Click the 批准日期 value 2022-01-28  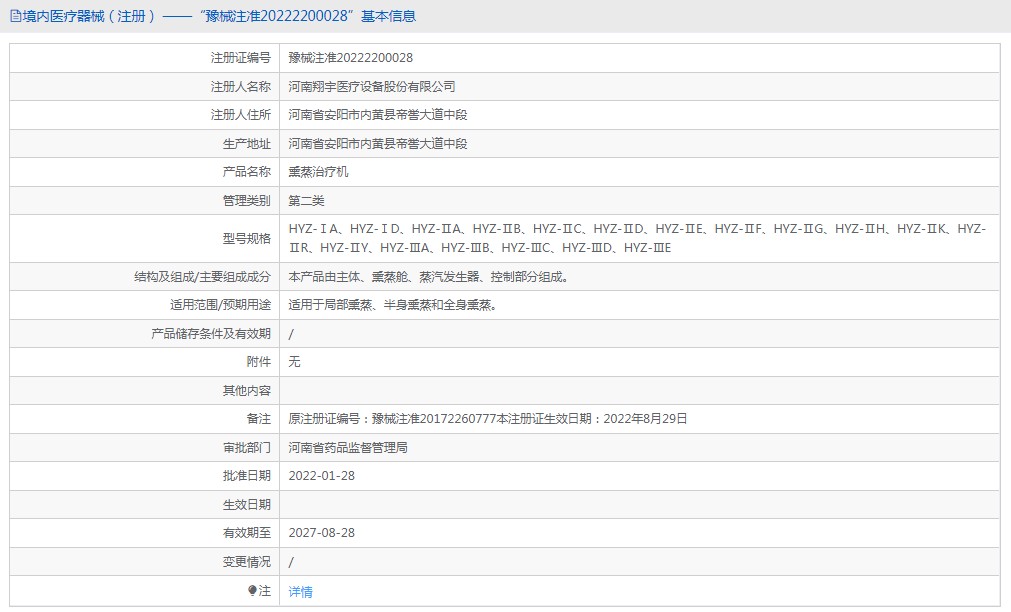coord(321,476)
